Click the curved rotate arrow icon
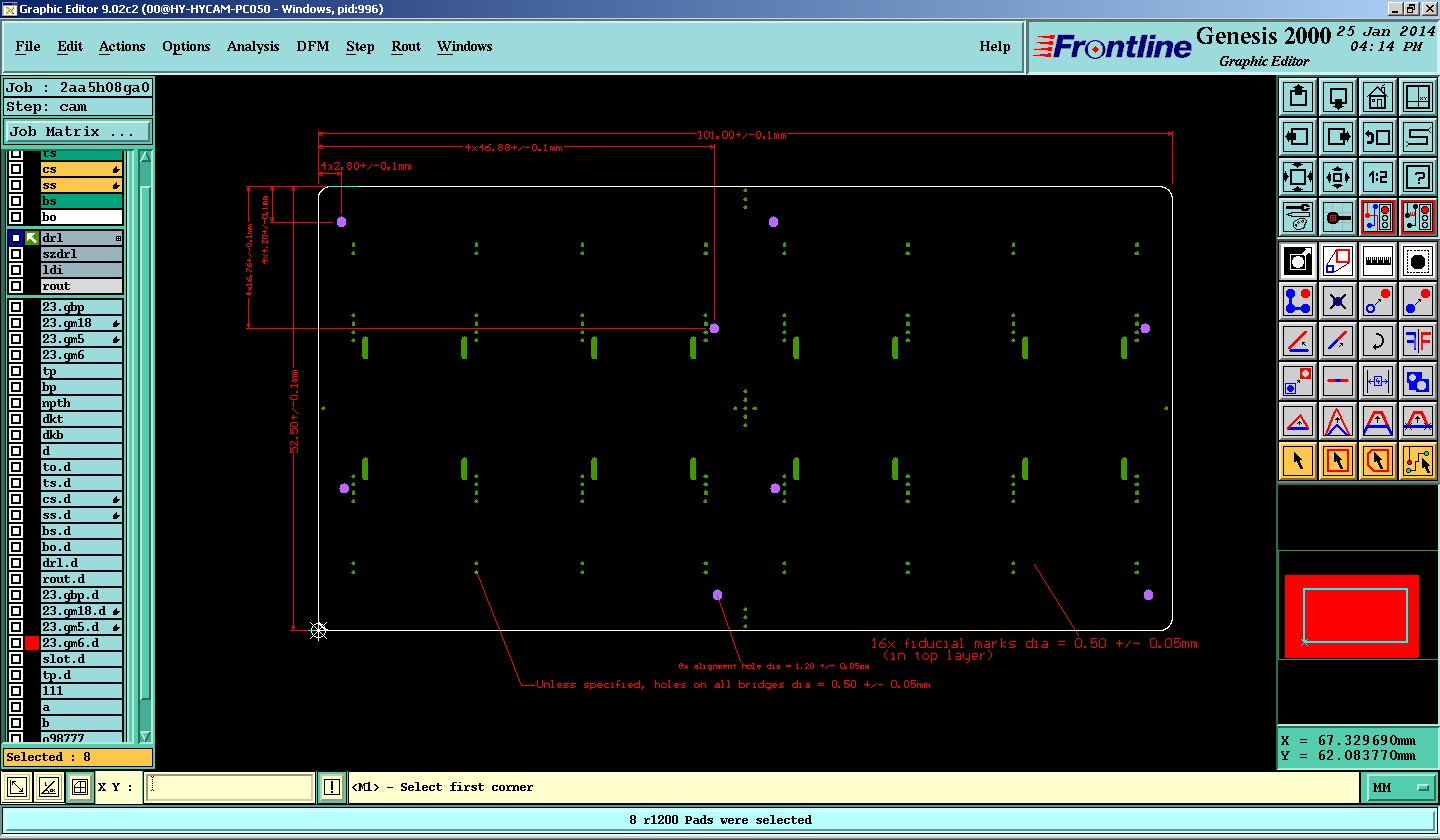The height and width of the screenshot is (840, 1440). [x=1378, y=341]
